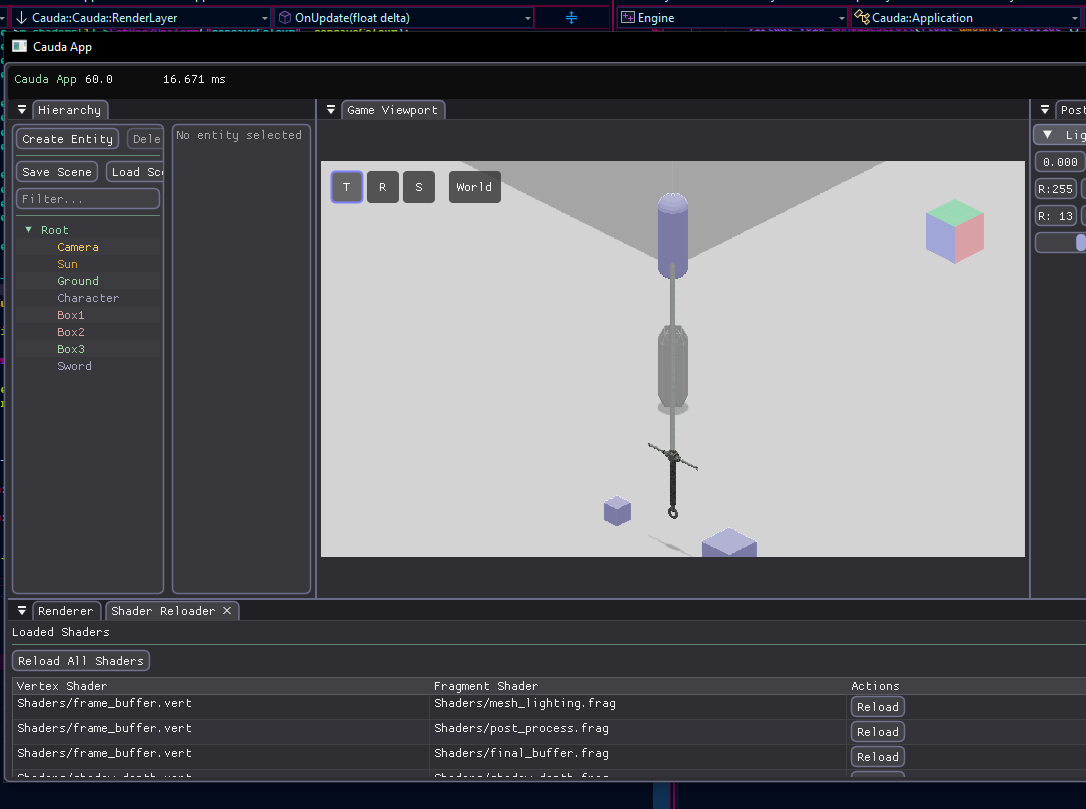Collapse the Root node in hierarchy
The height and width of the screenshot is (809, 1086).
coord(29,230)
